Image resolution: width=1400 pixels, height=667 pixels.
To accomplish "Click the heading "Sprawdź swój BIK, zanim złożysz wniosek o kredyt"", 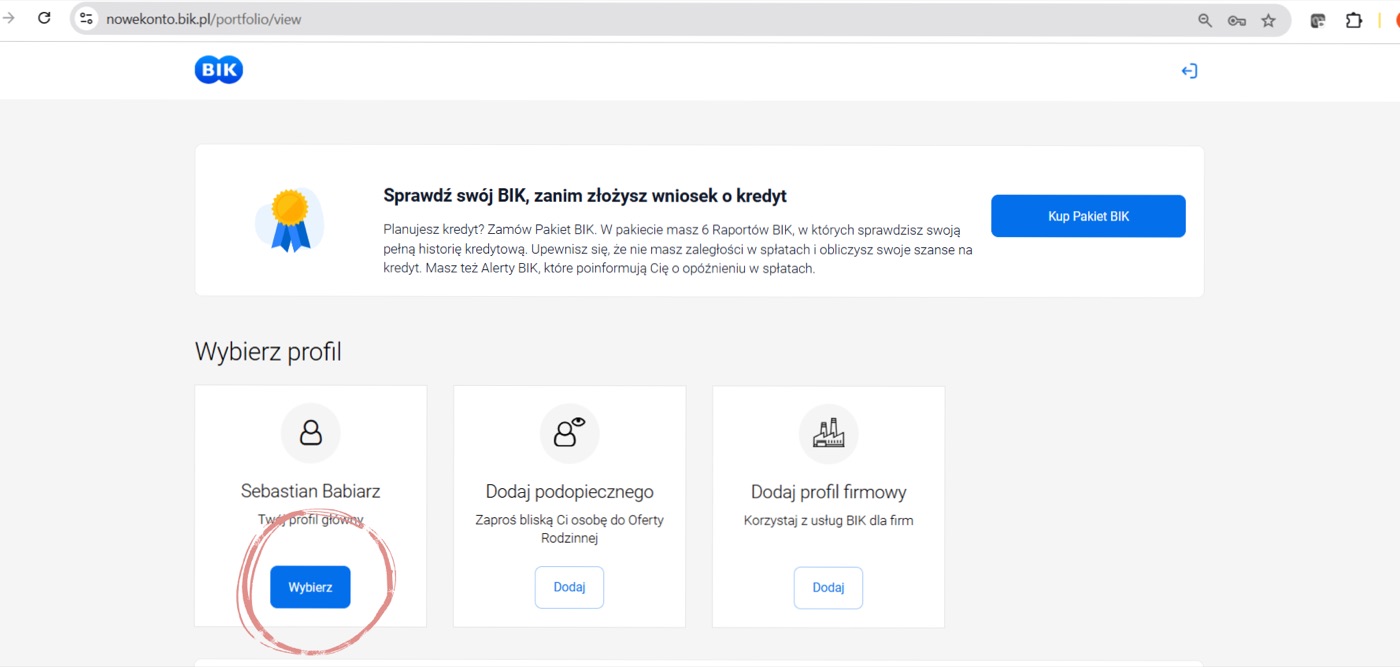I will tap(585, 196).
